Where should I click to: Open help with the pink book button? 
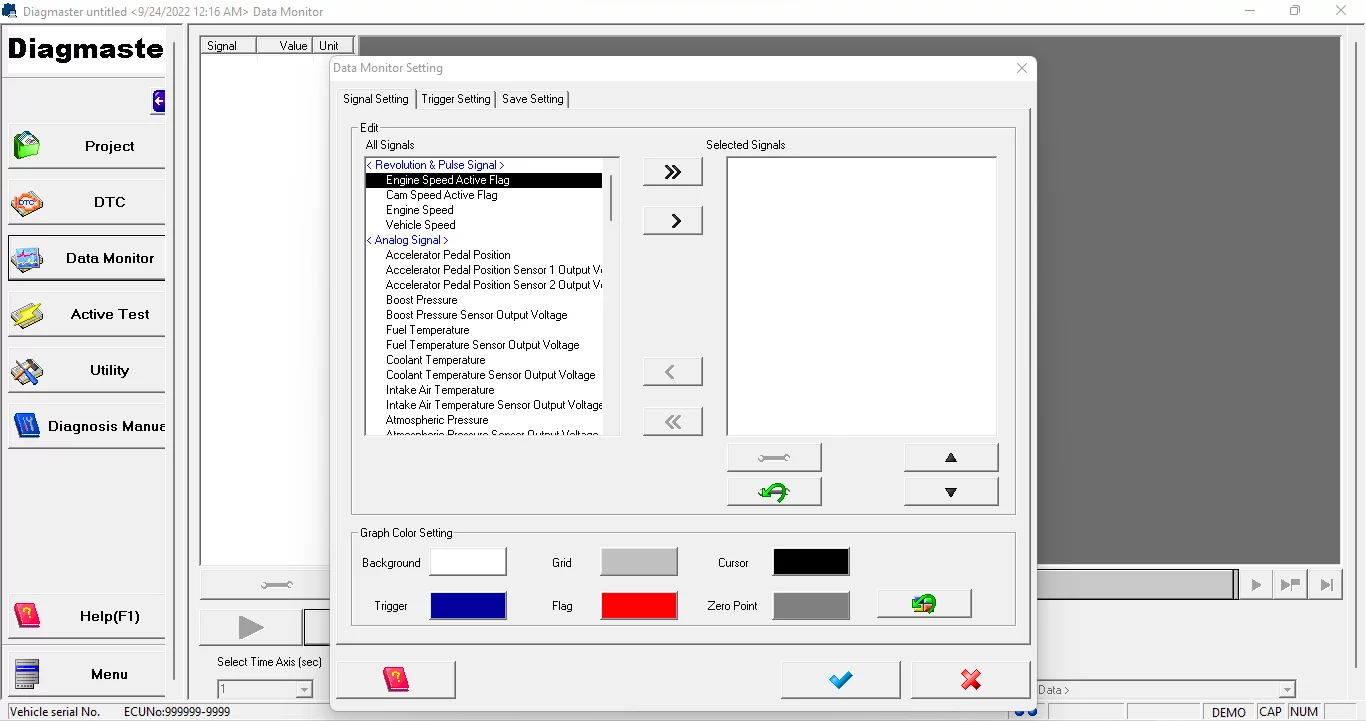point(396,680)
